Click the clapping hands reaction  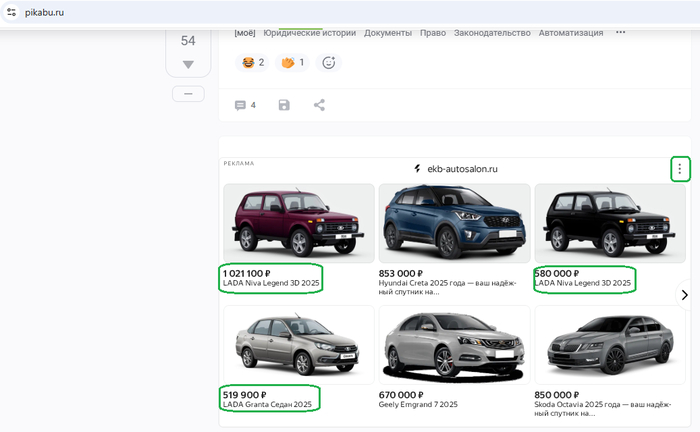click(292, 62)
